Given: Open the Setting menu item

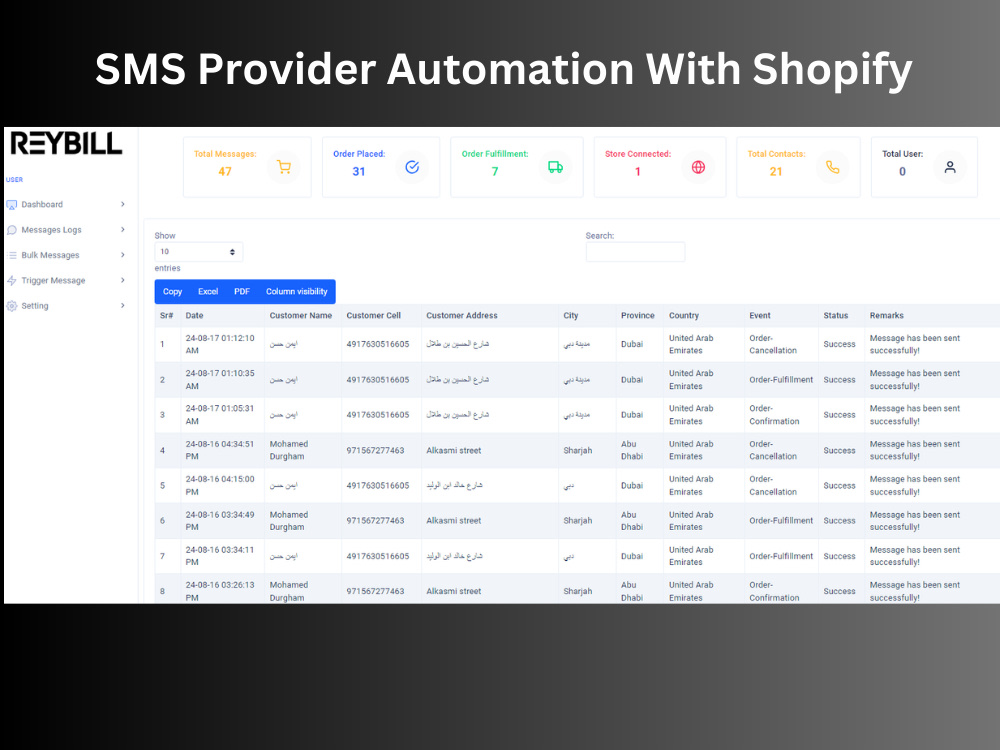Looking at the screenshot, I should point(66,305).
